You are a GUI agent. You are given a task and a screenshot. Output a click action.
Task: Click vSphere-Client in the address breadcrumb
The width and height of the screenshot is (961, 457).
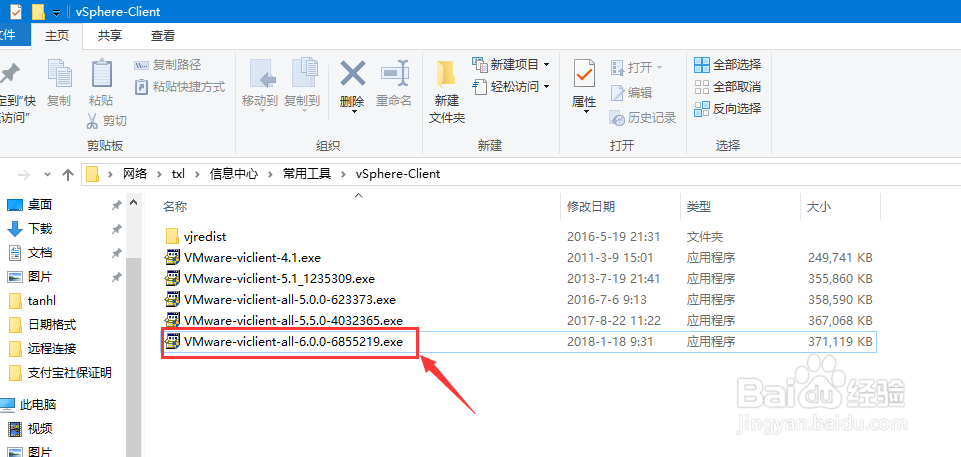pyautogui.click(x=398, y=174)
